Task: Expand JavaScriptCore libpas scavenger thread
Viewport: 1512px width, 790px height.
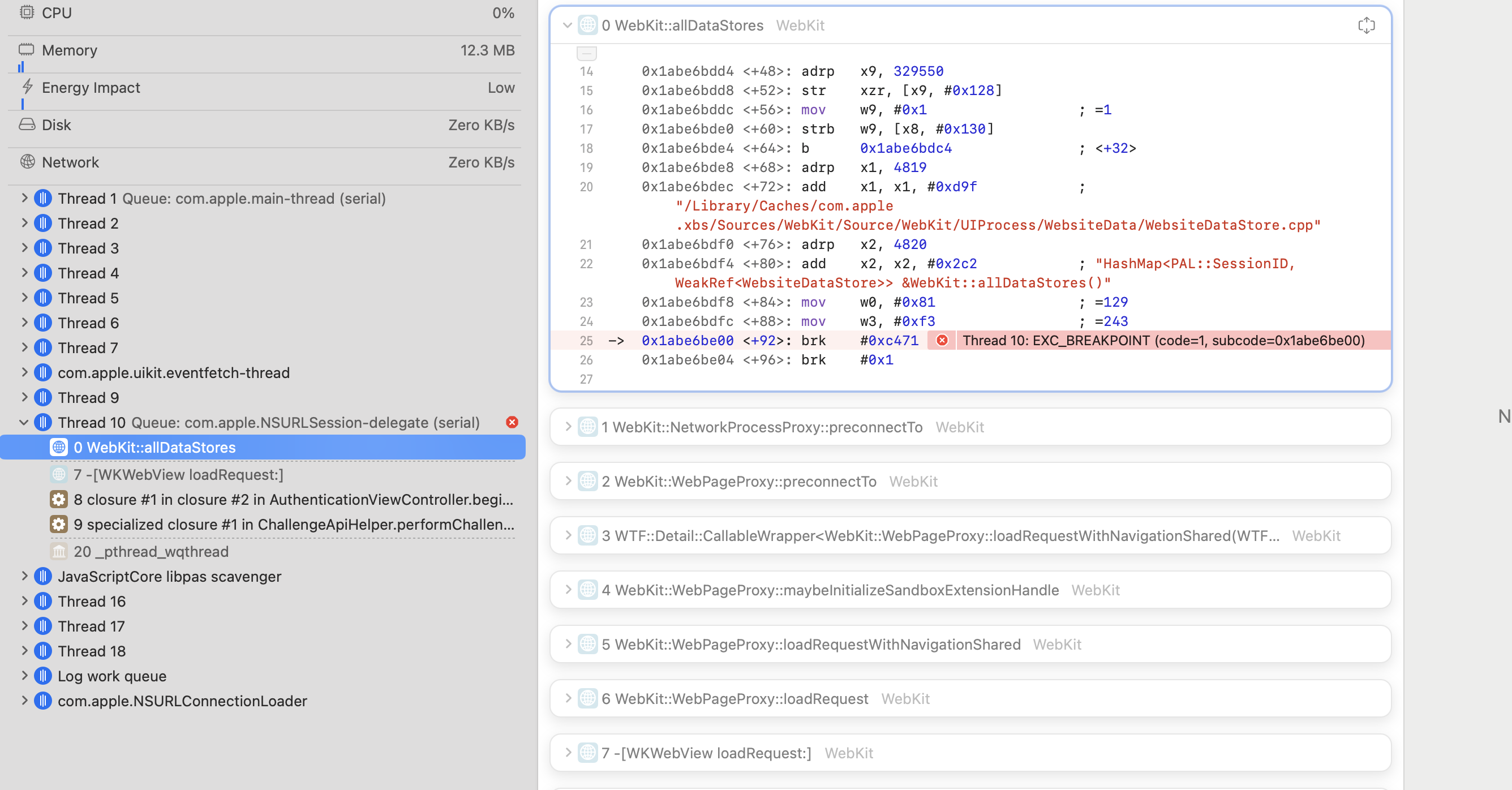Action: 24,576
